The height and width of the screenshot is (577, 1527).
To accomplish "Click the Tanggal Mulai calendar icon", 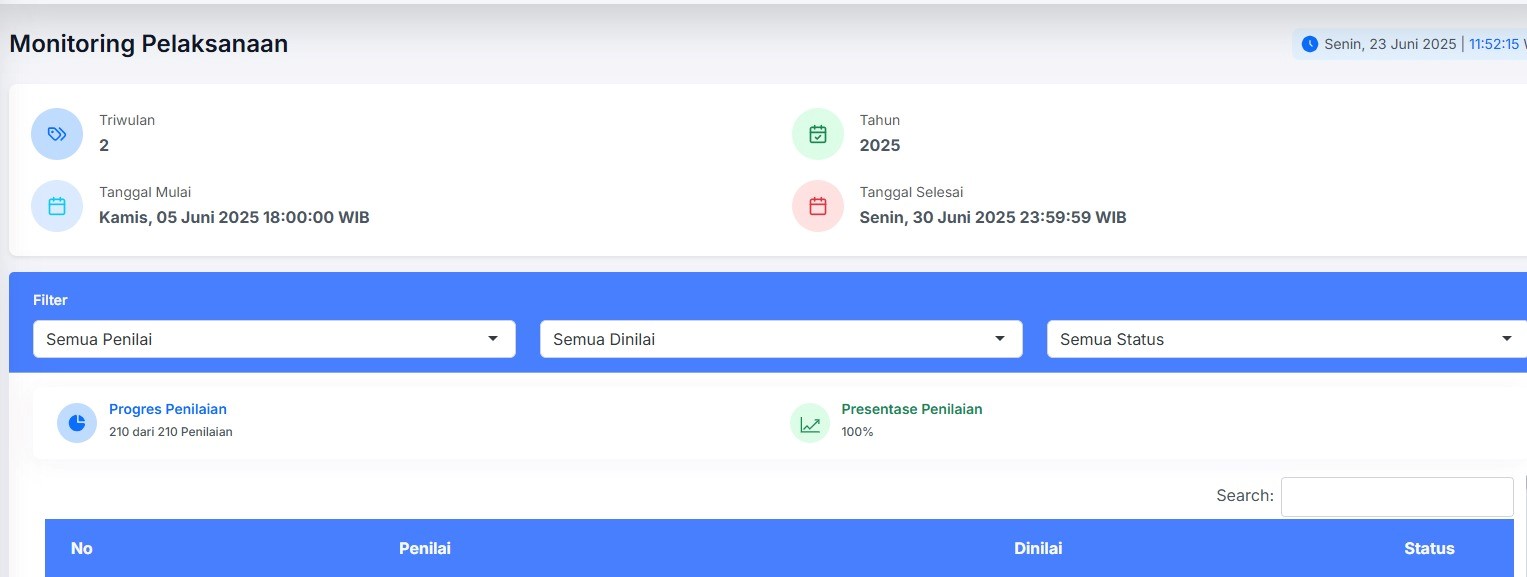I will 57,206.
